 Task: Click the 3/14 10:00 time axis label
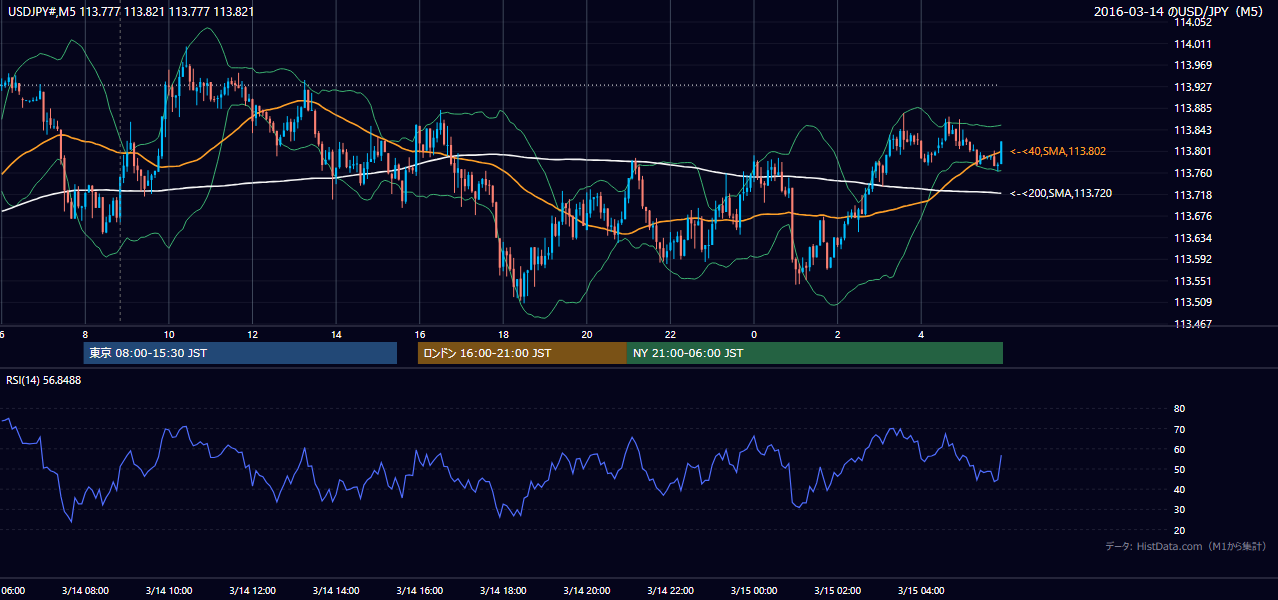pyautogui.click(x=168, y=590)
